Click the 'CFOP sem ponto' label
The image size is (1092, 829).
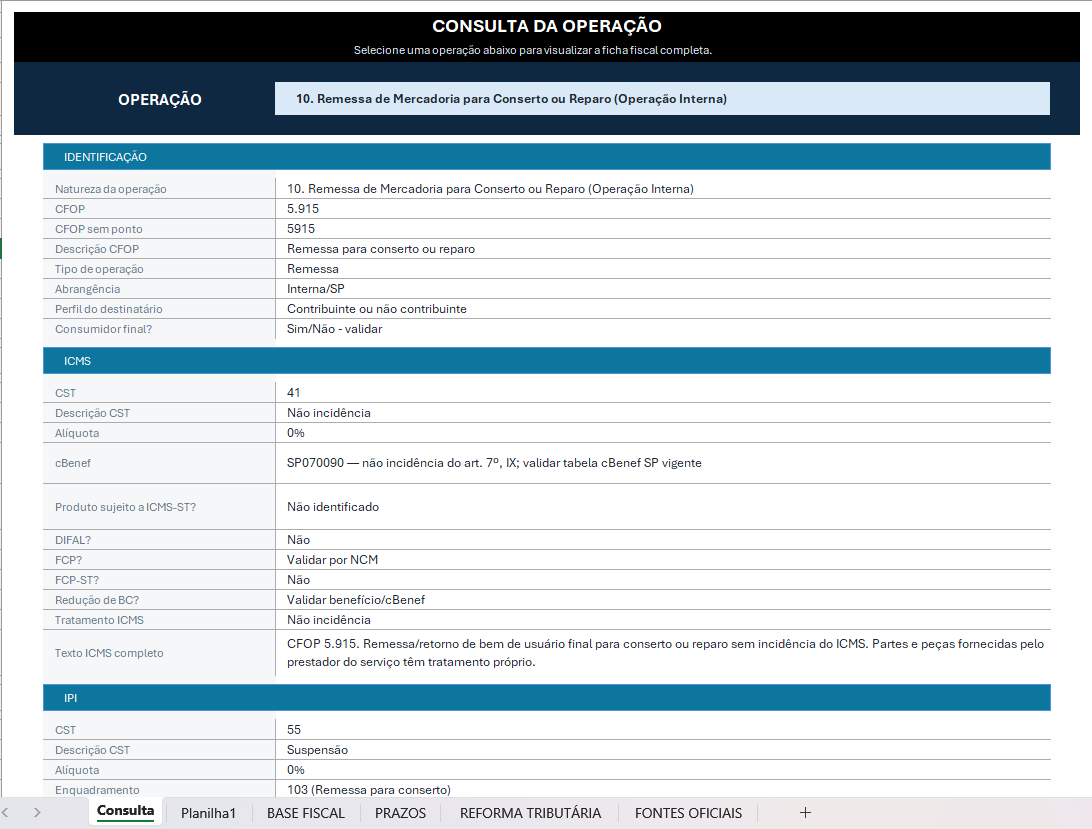99,229
